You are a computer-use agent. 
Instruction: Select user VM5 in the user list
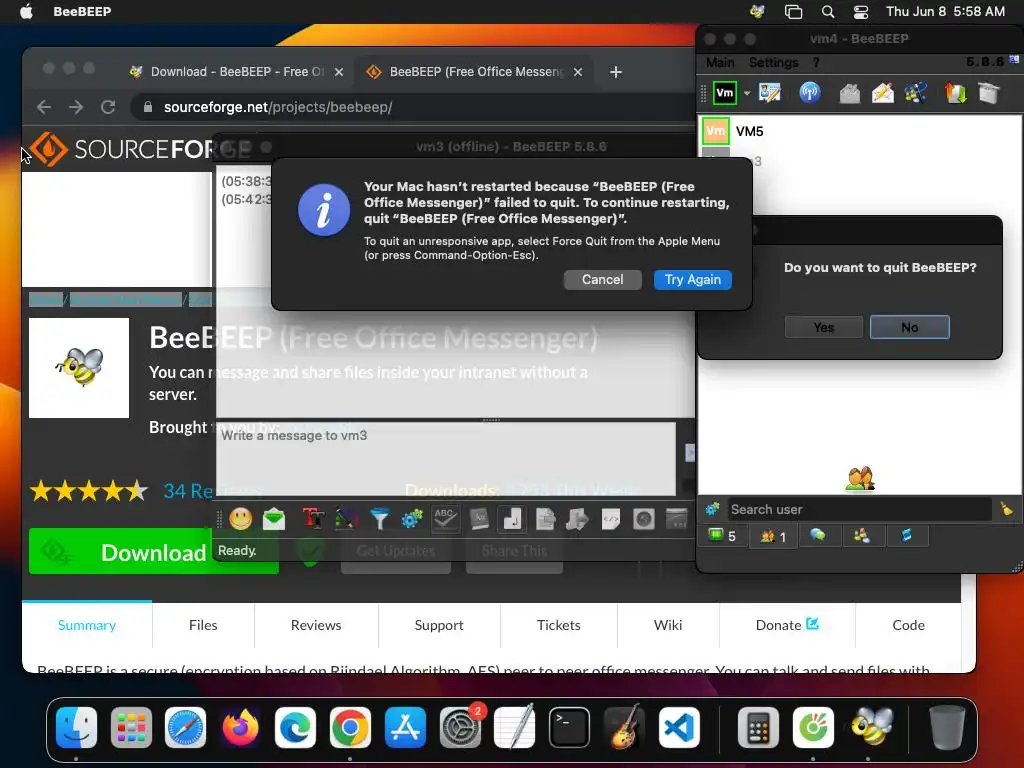859,131
